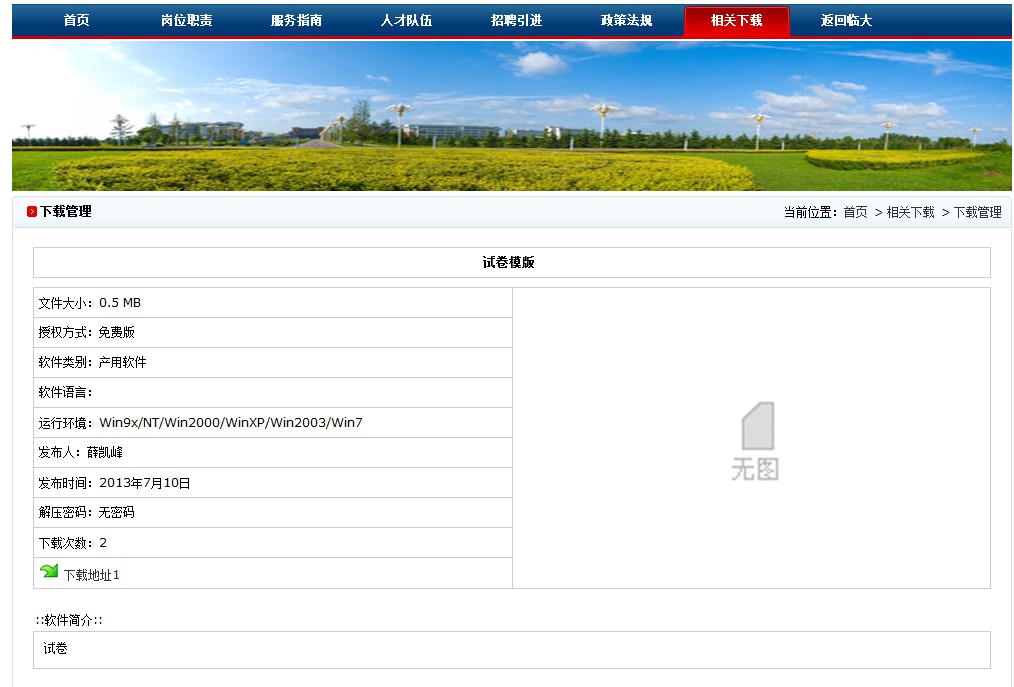Image resolution: width=1014 pixels, height=687 pixels.
Task: Click the red icon beside 下载管理 heading
Action: (x=32, y=212)
